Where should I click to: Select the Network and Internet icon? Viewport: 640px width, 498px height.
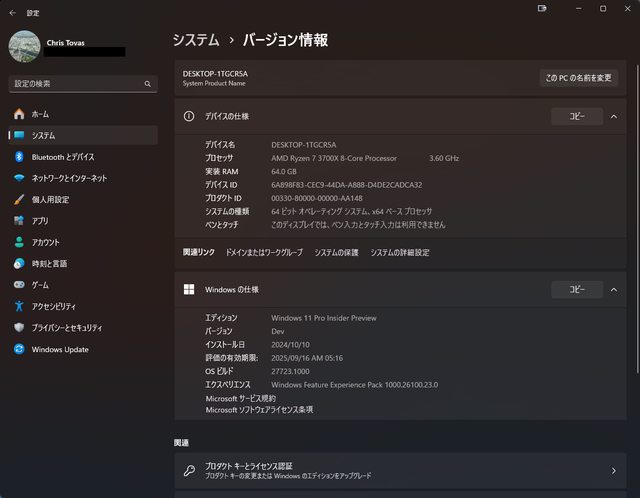(x=19, y=178)
